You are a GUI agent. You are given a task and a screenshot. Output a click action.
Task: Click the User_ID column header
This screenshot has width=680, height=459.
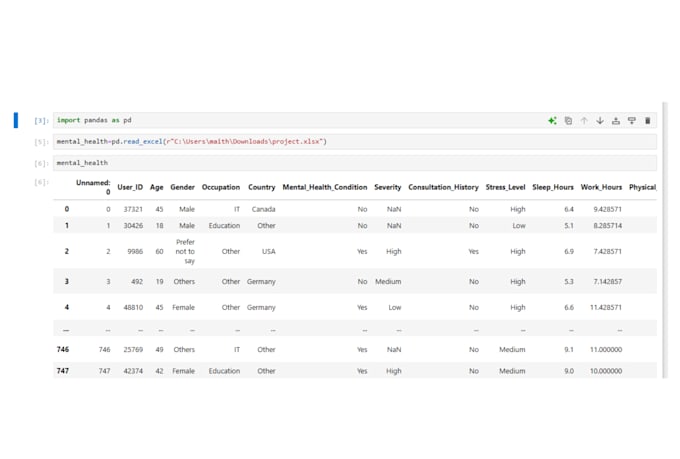(130, 187)
